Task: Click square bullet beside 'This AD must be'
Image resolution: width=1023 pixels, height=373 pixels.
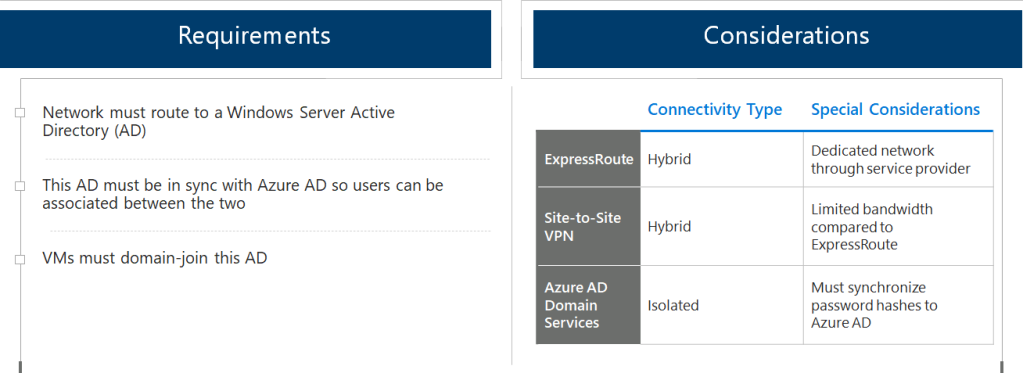Action: (x=20, y=186)
